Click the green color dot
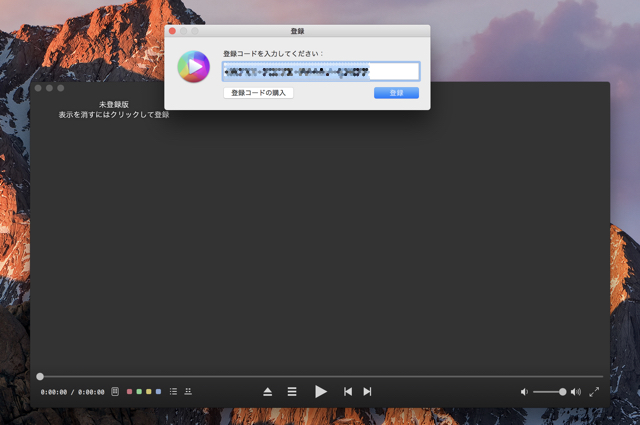This screenshot has width=640, height=425. [139, 392]
